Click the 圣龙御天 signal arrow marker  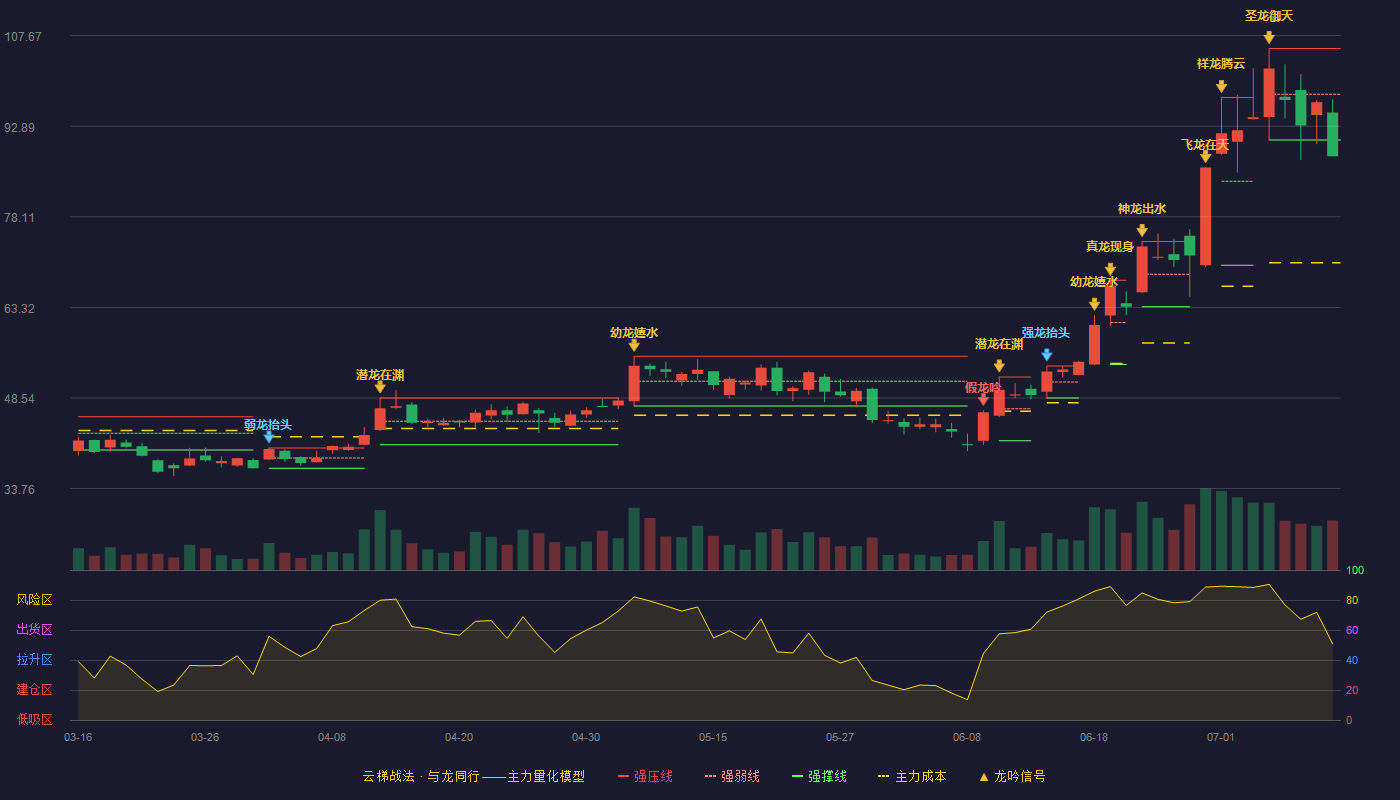(1269, 37)
